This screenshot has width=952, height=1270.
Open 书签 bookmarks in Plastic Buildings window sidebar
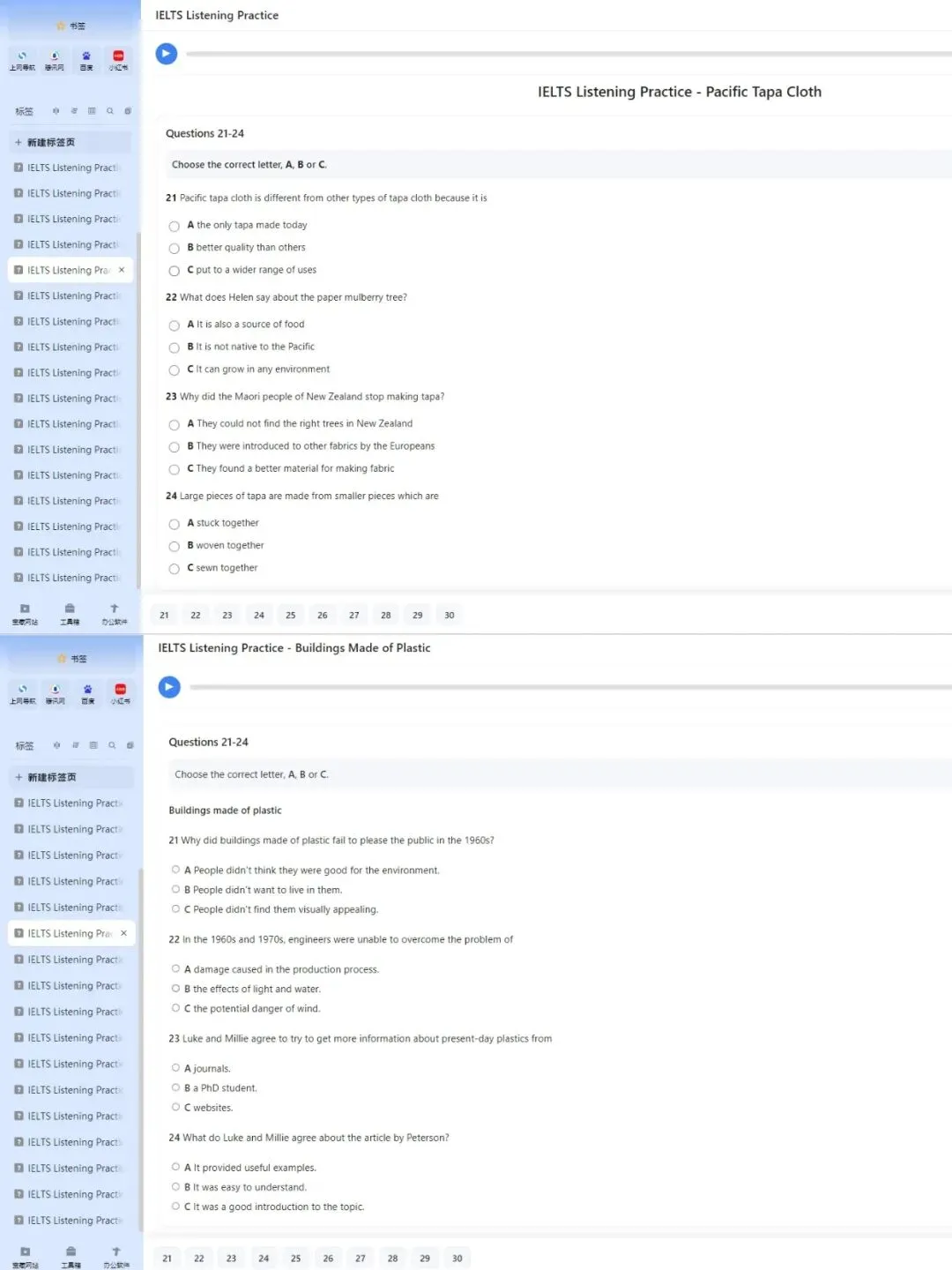(x=72, y=659)
